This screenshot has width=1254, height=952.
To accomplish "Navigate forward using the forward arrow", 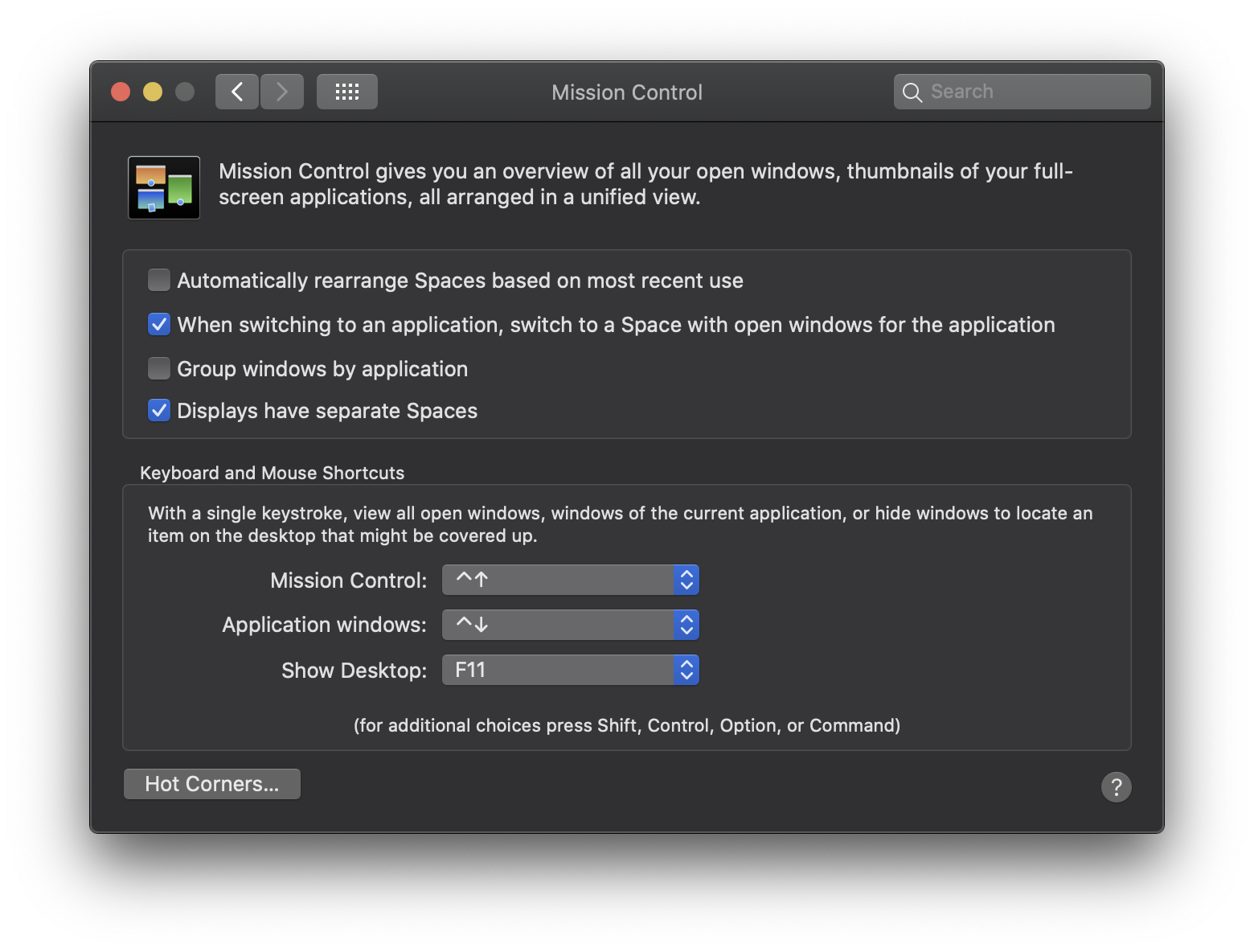I will [x=281, y=91].
